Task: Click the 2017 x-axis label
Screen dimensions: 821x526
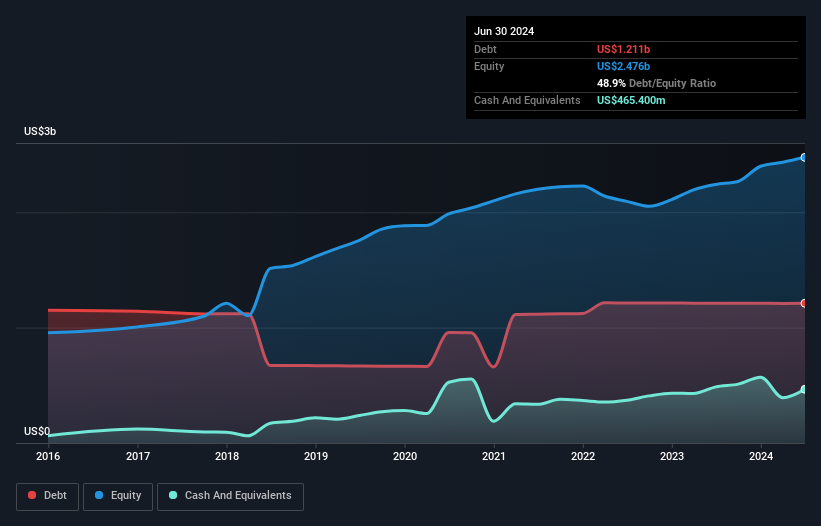Action: pyautogui.click(x=138, y=456)
